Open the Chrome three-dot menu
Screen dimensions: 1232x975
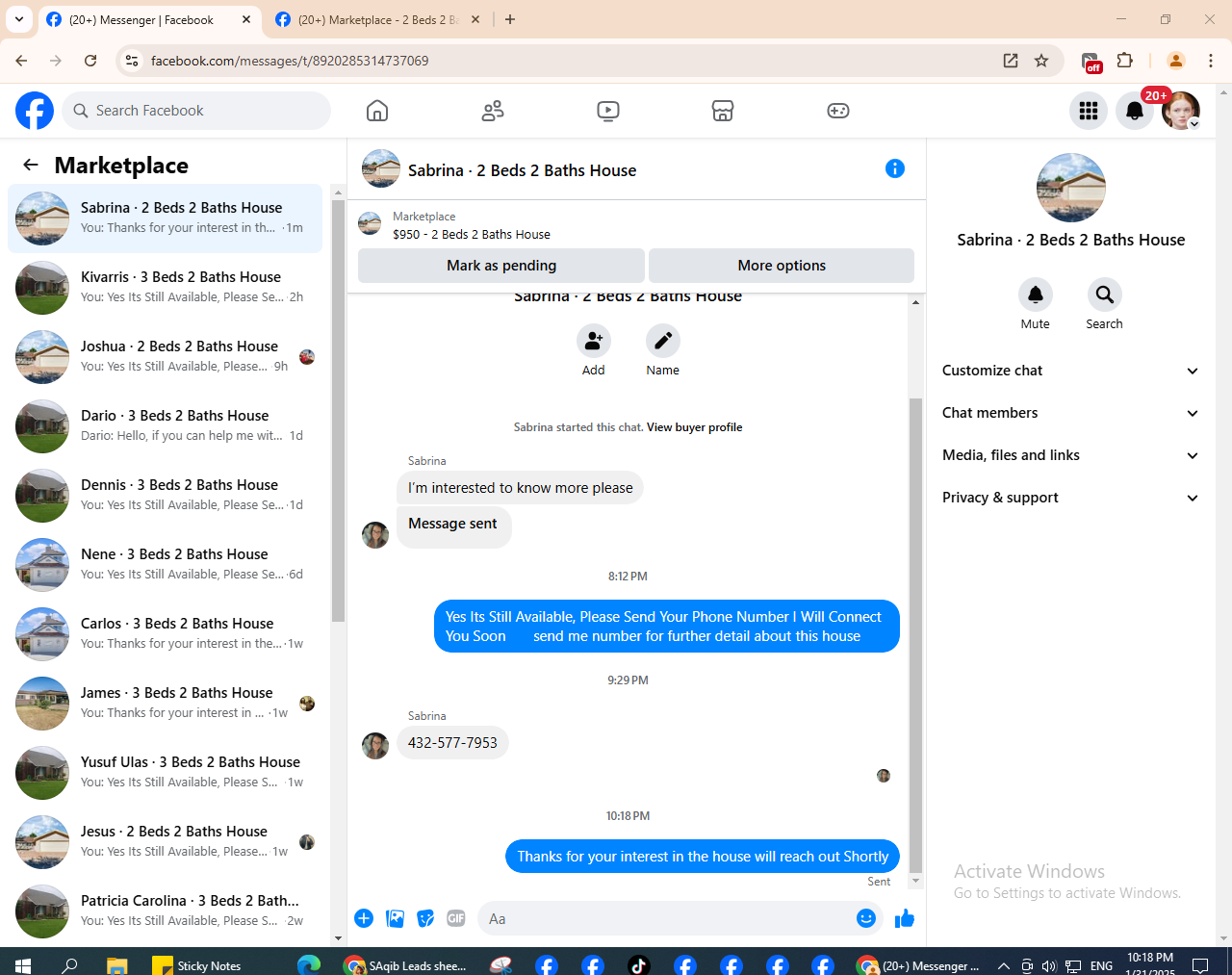(x=1211, y=61)
